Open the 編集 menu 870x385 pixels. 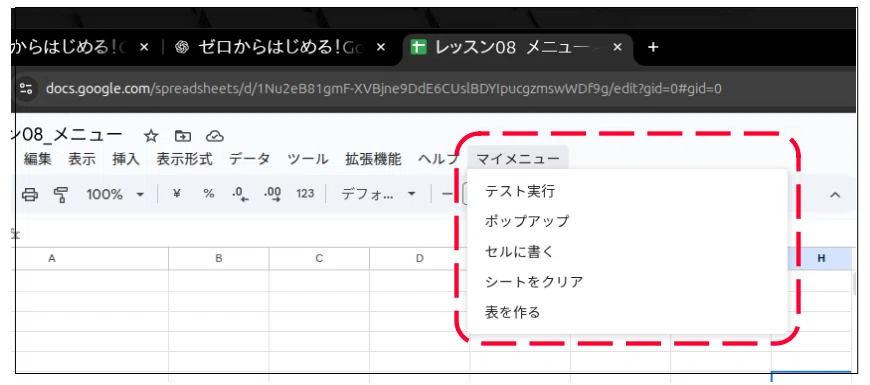(x=38, y=159)
